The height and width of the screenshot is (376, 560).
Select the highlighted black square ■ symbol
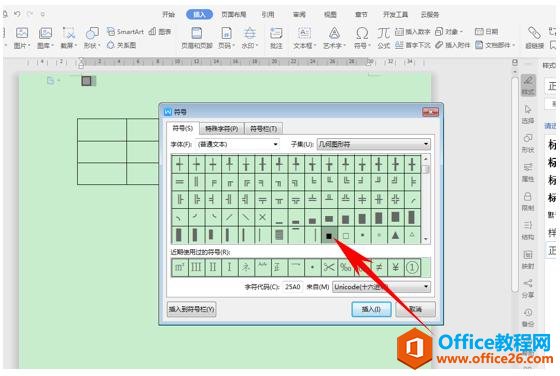pyautogui.click(x=329, y=236)
